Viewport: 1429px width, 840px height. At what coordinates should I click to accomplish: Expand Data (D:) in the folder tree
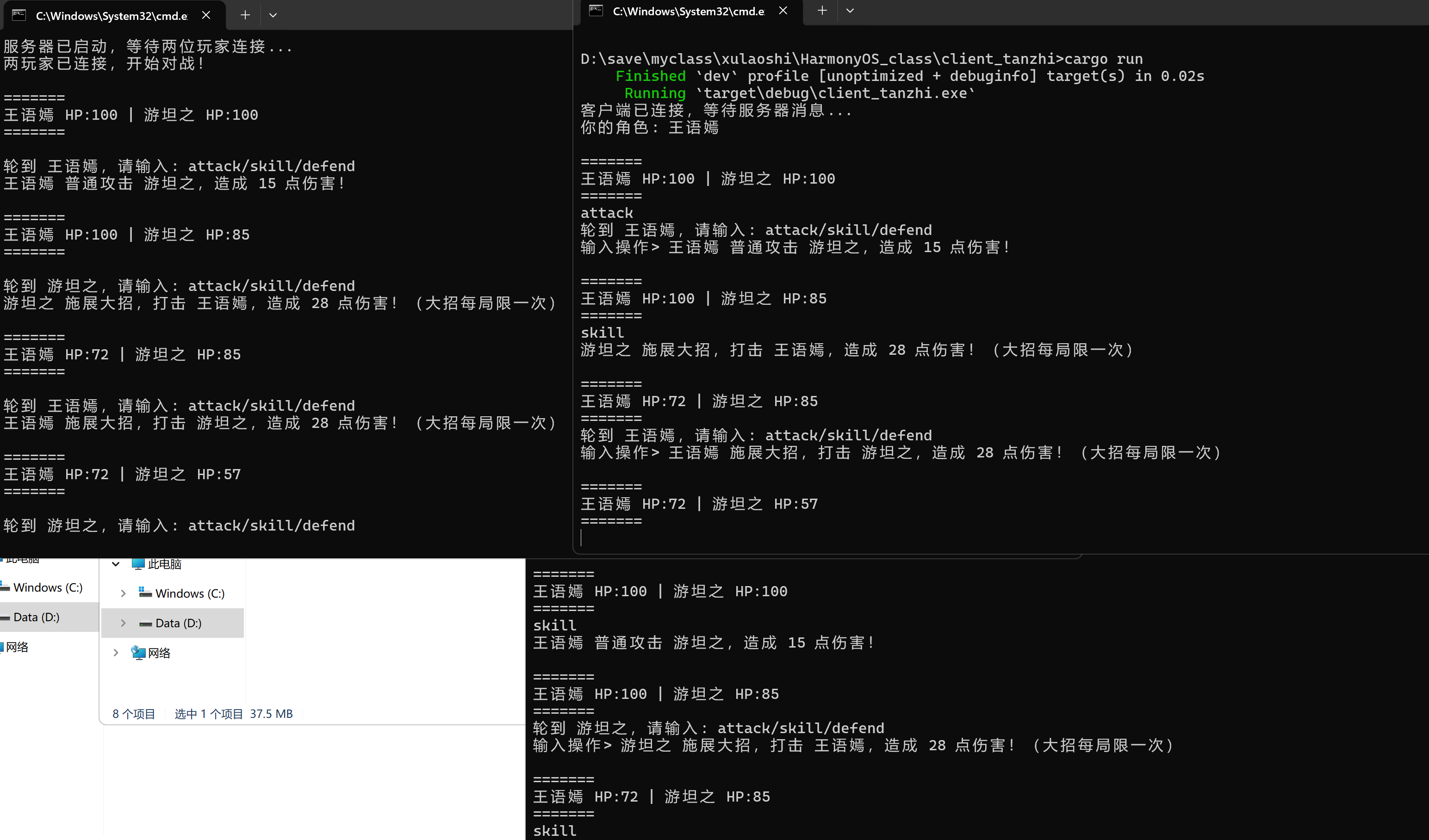pyautogui.click(x=124, y=623)
